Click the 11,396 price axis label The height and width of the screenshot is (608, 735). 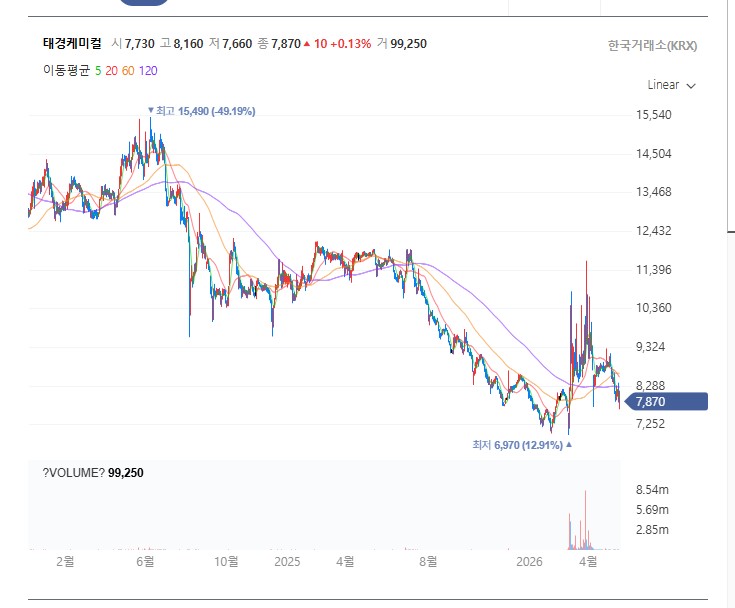click(x=654, y=270)
